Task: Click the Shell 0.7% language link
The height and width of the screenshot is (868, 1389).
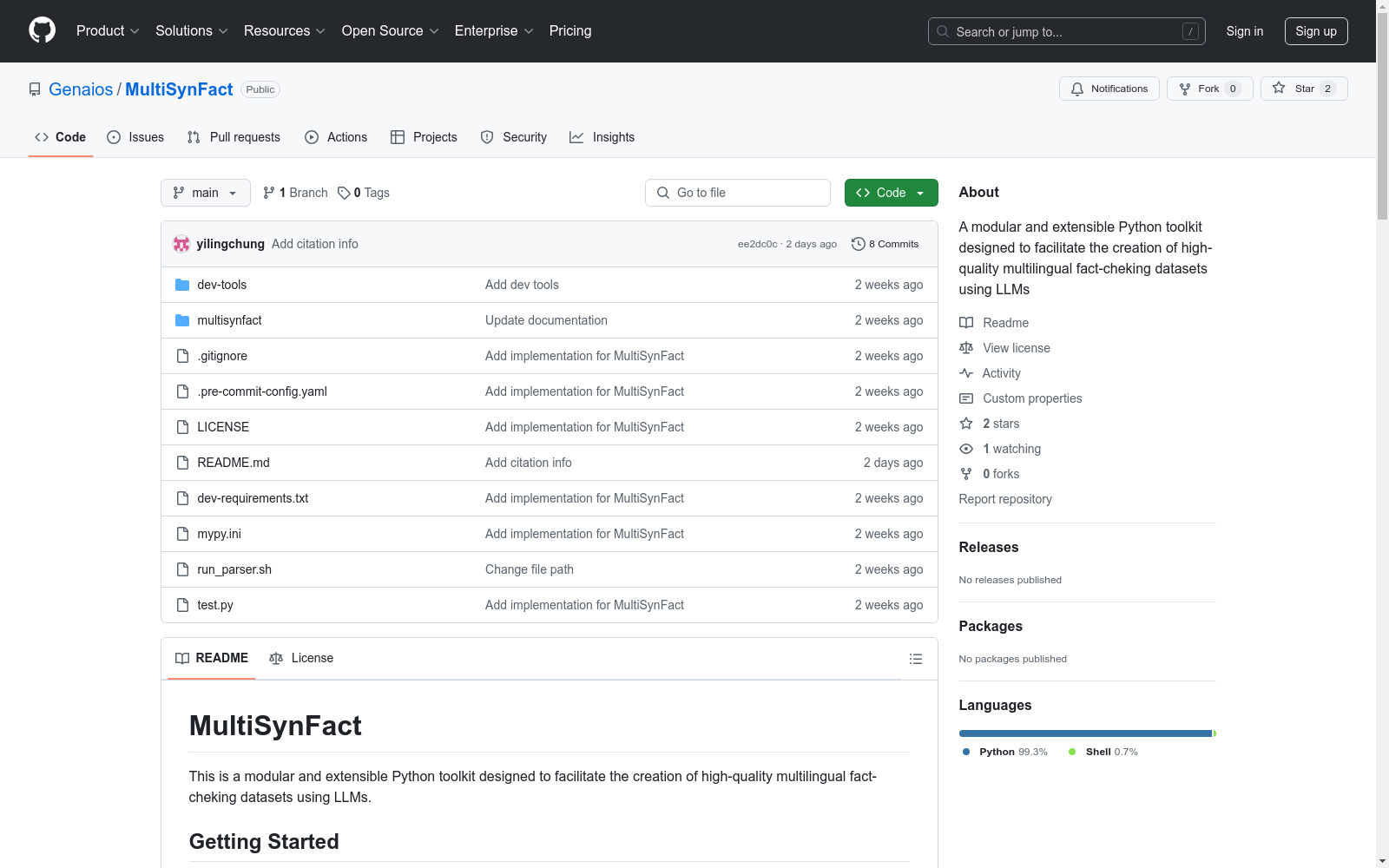Action: [1103, 752]
